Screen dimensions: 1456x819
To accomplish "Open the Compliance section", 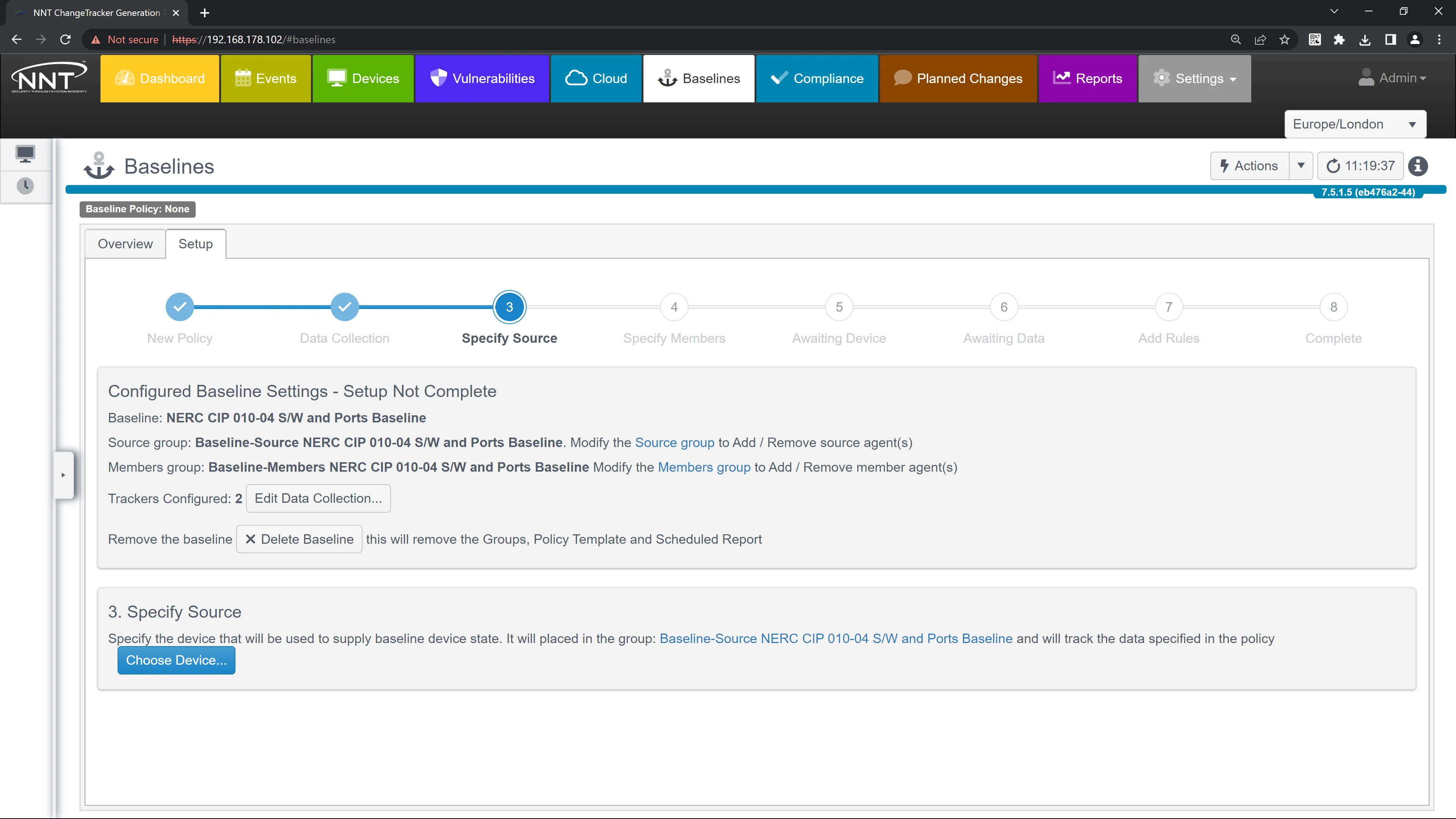I will pos(817,78).
